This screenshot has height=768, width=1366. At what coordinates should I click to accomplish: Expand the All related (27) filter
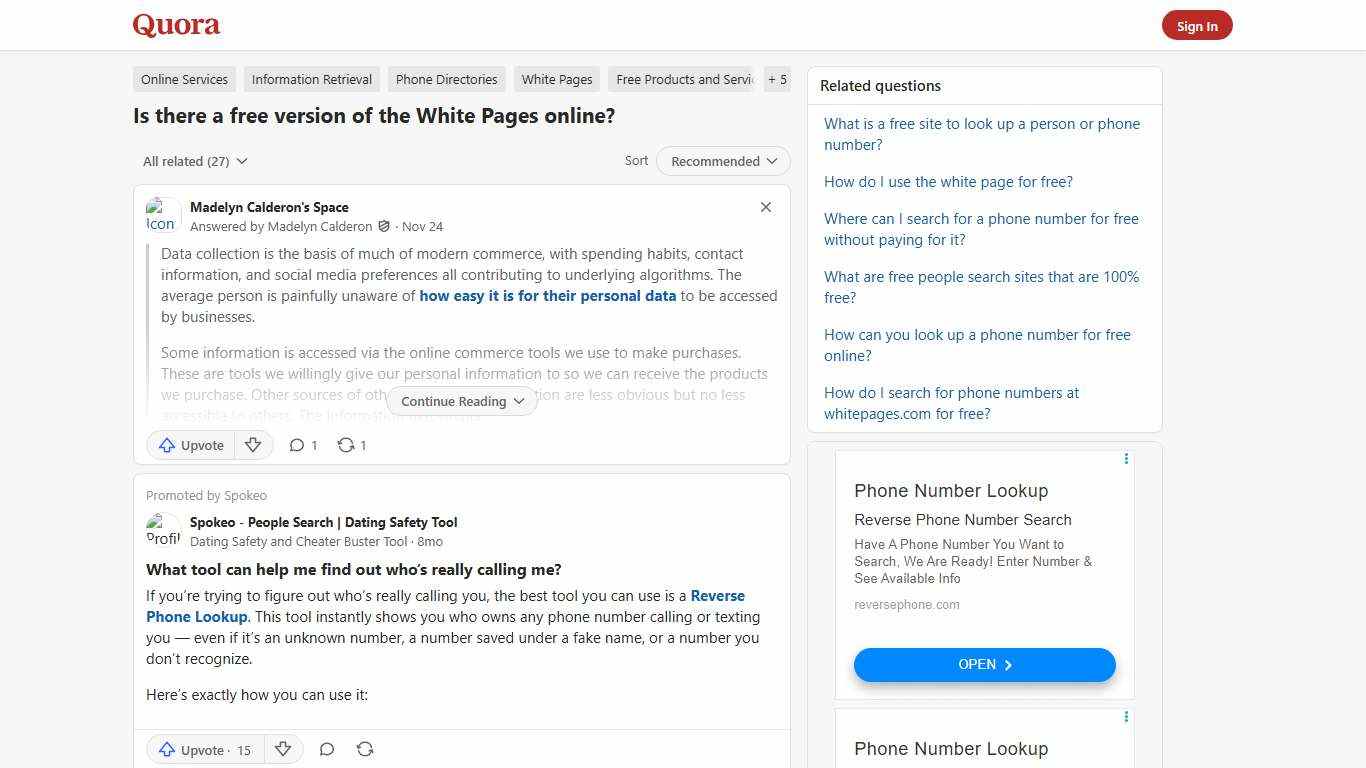pyautogui.click(x=195, y=161)
